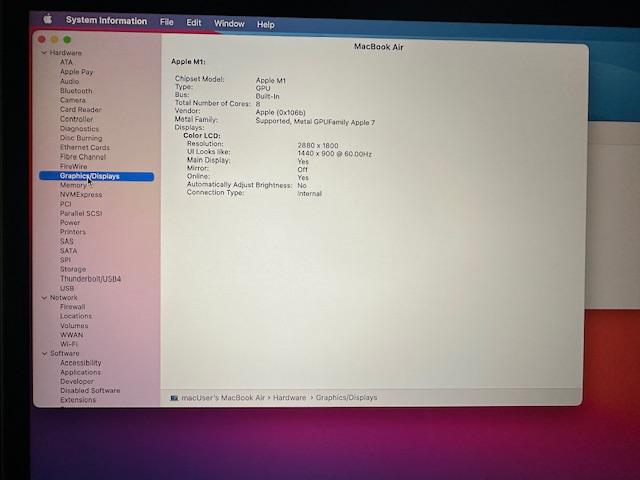
Task: Select SPI in the sidebar
Action: coord(65,260)
